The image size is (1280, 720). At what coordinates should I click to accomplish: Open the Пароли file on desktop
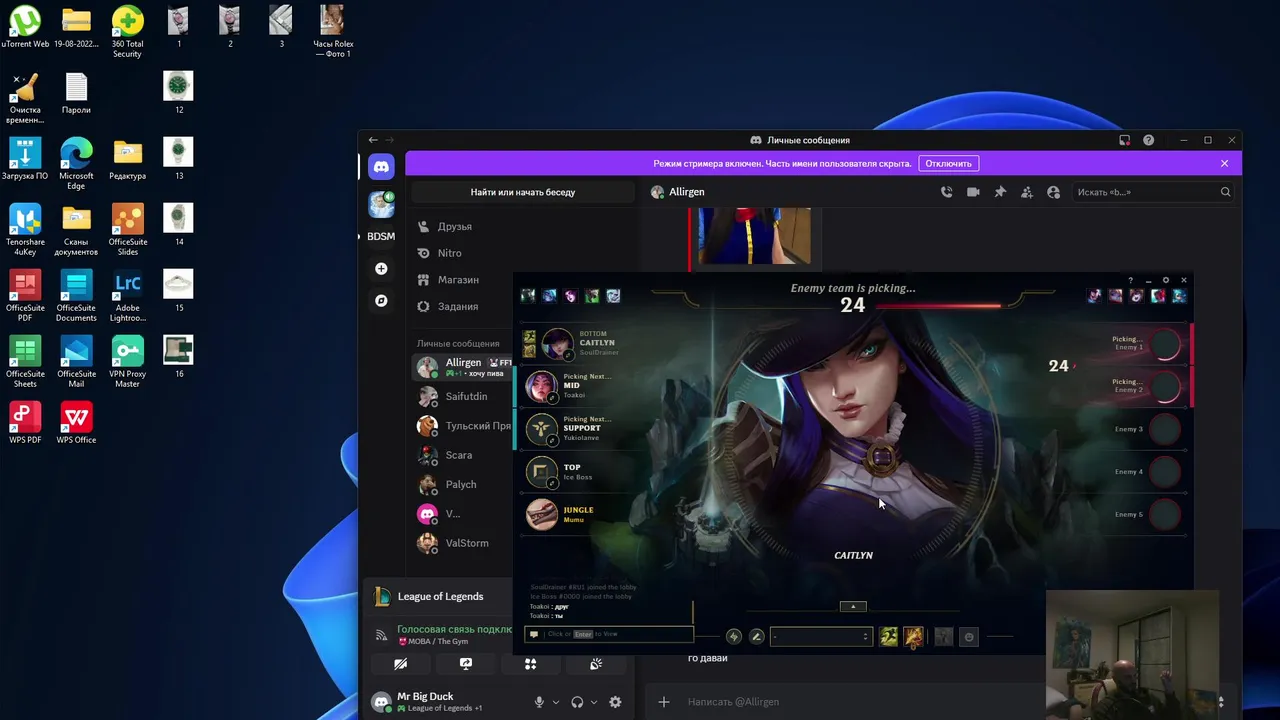pyautogui.click(x=76, y=93)
